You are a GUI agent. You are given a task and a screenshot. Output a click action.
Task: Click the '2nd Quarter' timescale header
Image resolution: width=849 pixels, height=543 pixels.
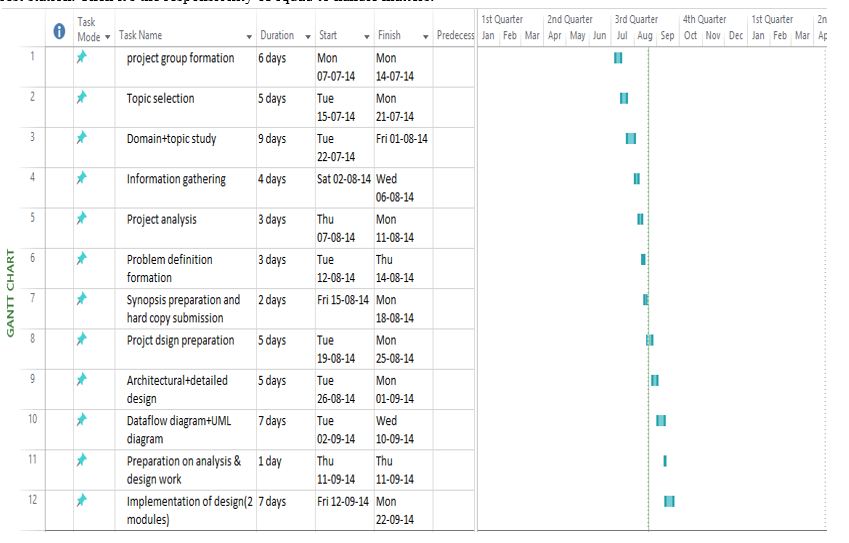click(x=570, y=19)
